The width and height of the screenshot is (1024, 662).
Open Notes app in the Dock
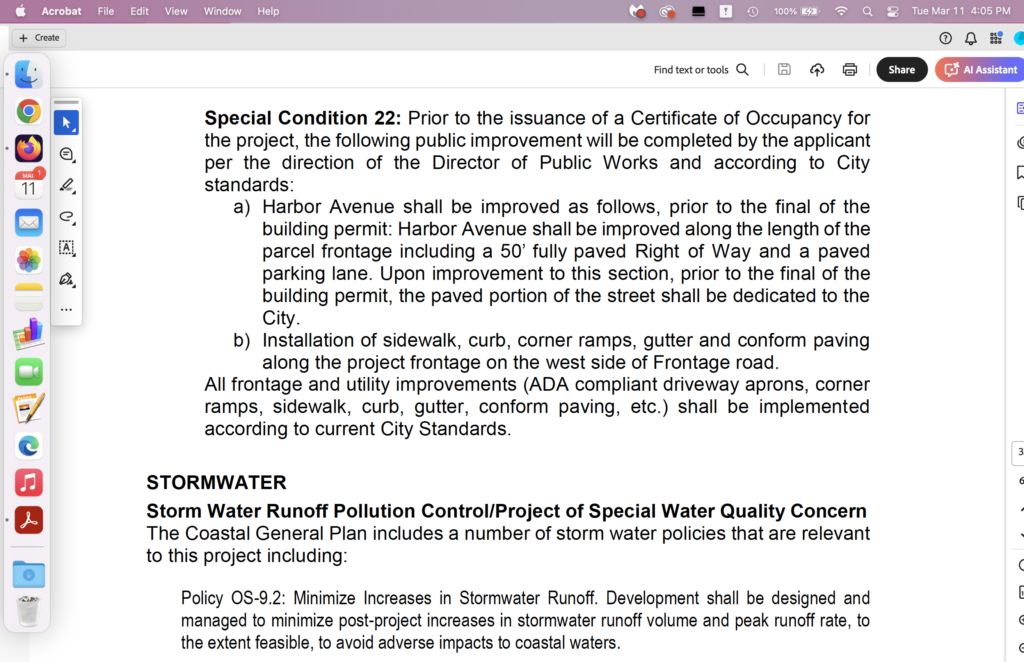[29, 297]
